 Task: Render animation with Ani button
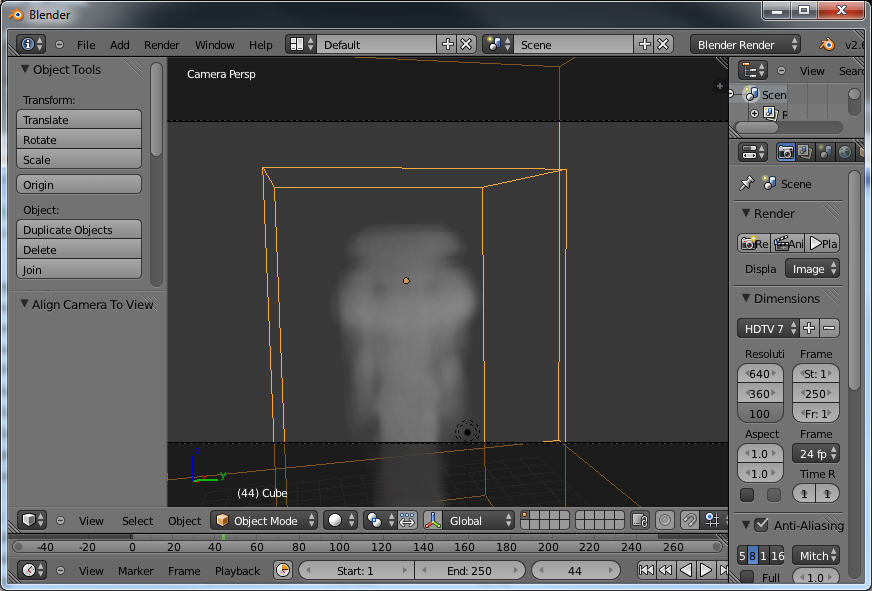(x=788, y=244)
